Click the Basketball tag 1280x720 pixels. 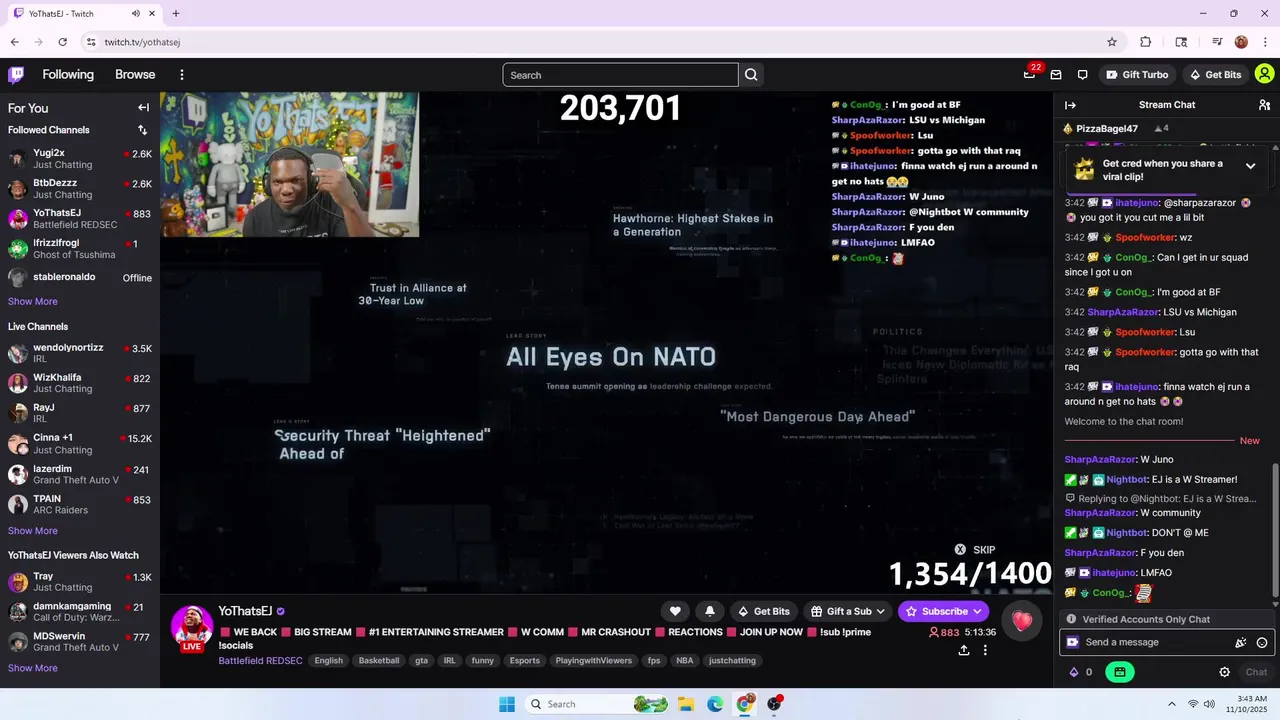tap(379, 660)
